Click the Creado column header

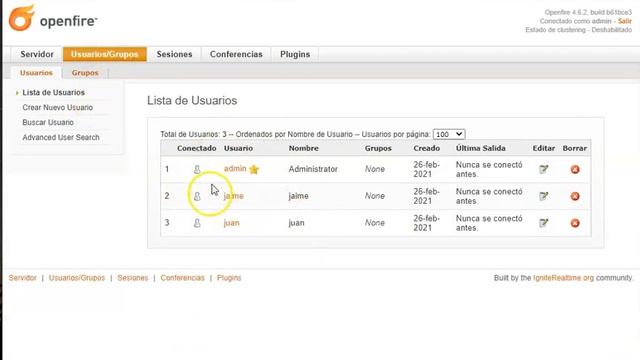point(427,148)
